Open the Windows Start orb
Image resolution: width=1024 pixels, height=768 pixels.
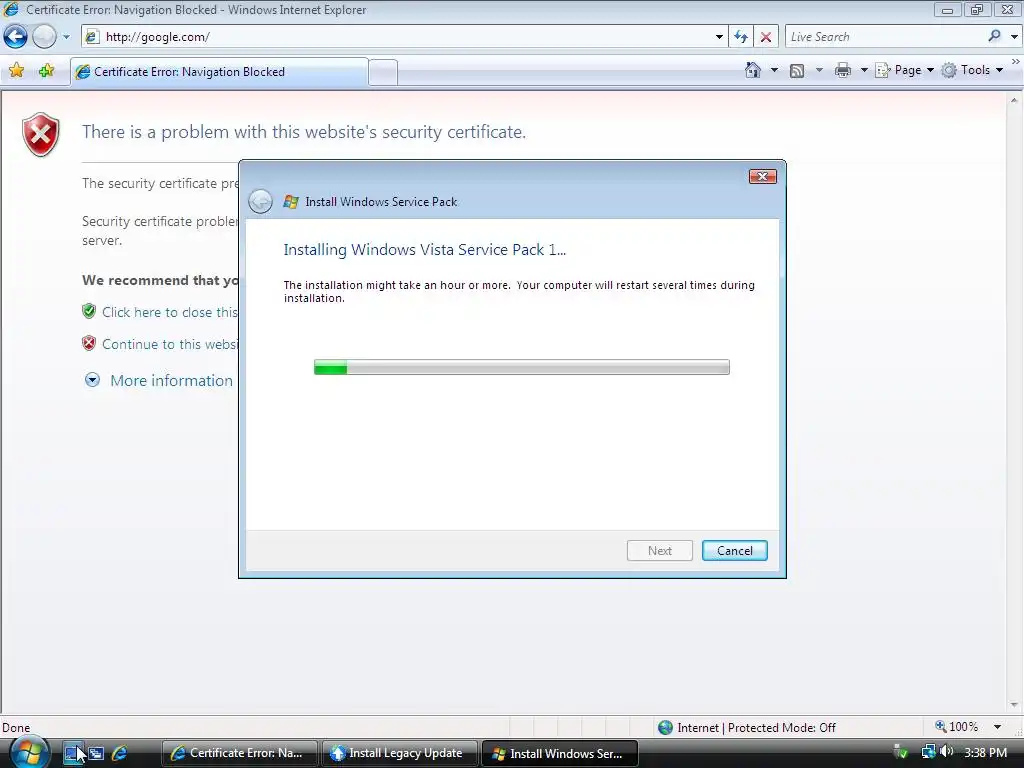coord(27,752)
